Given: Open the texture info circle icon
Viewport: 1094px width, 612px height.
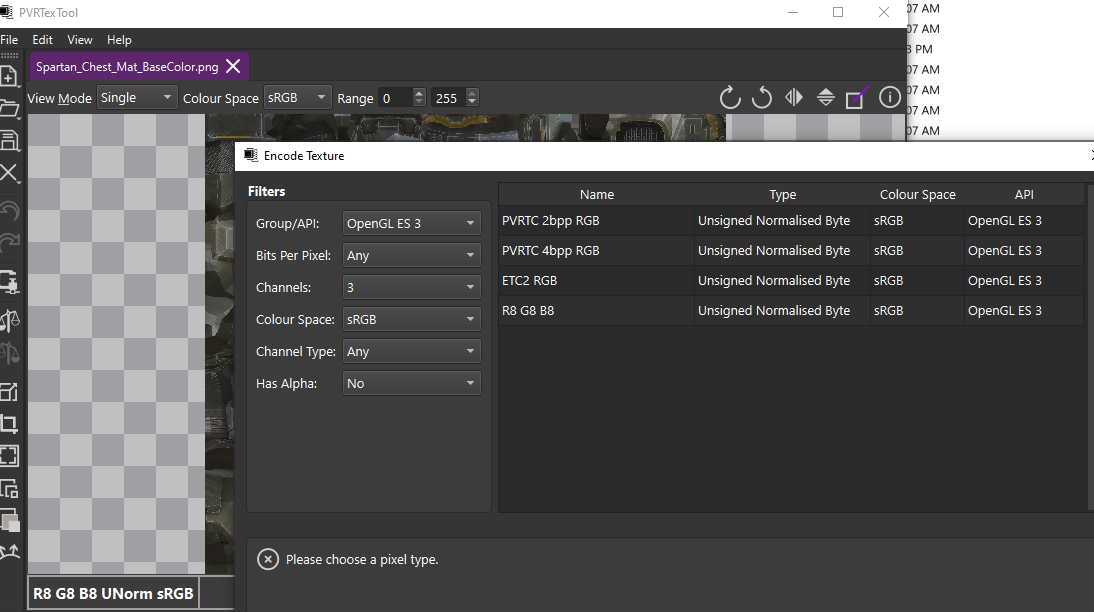Looking at the screenshot, I should point(889,98).
